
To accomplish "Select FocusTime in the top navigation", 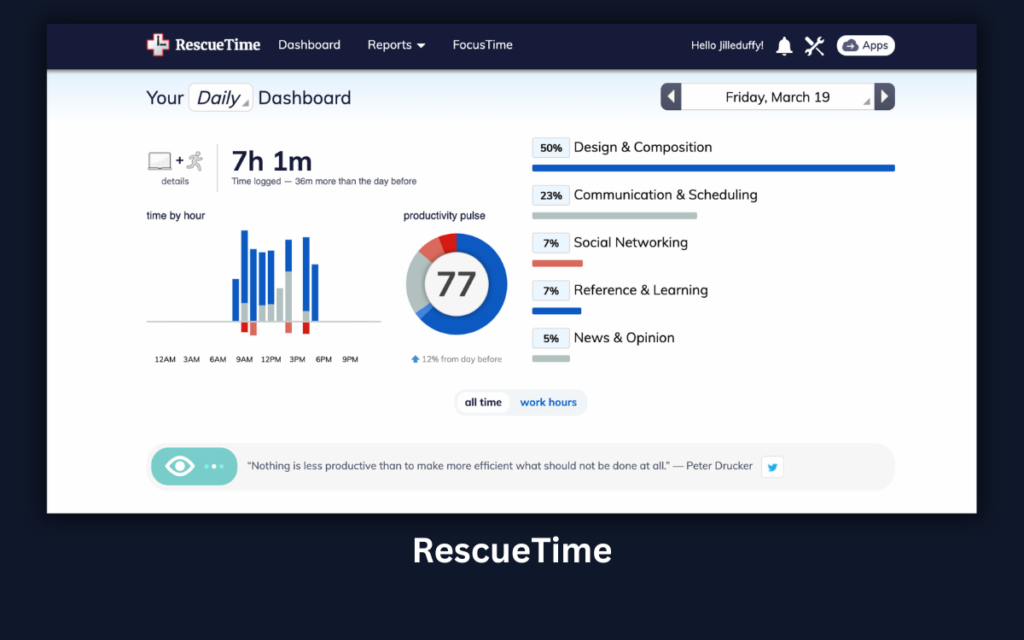I will [482, 45].
